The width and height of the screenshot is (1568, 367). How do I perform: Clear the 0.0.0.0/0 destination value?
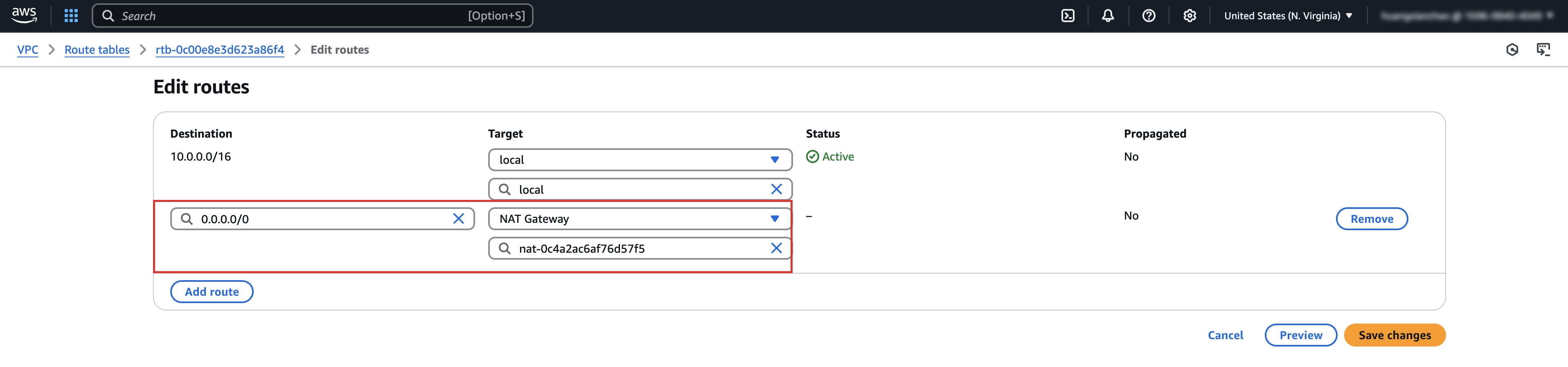click(458, 219)
